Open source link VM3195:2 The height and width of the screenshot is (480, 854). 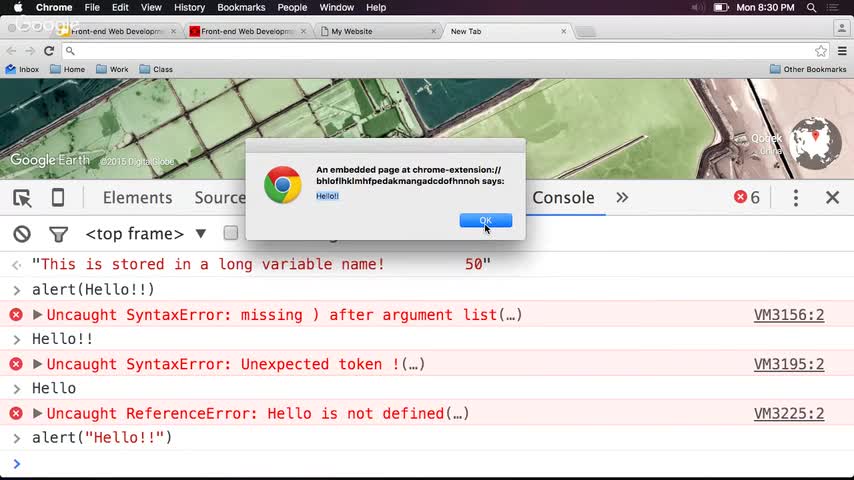click(789, 364)
